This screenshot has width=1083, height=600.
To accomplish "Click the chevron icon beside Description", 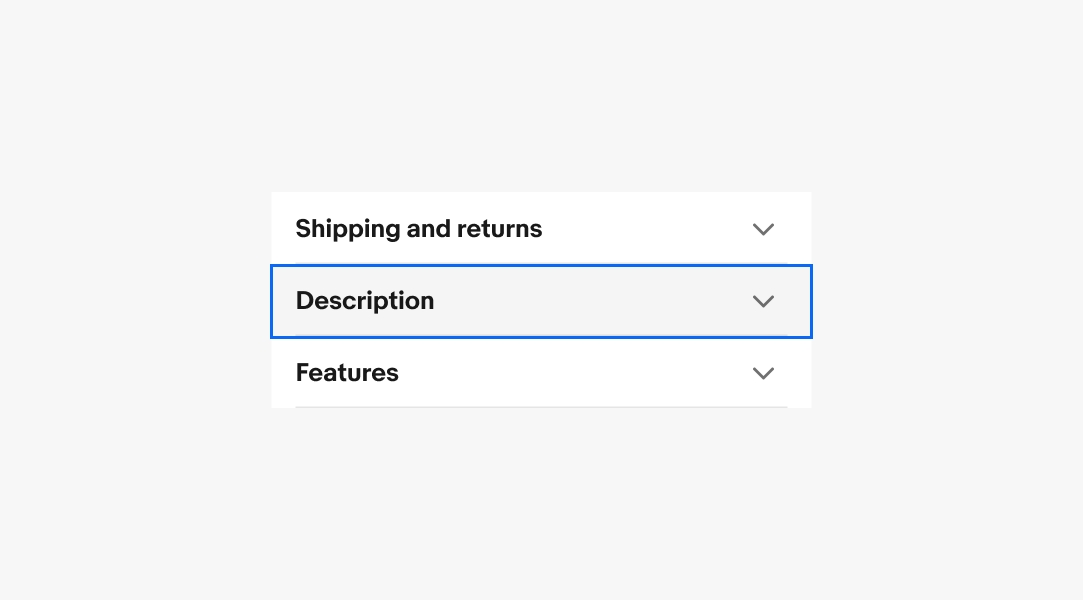I will point(763,301).
